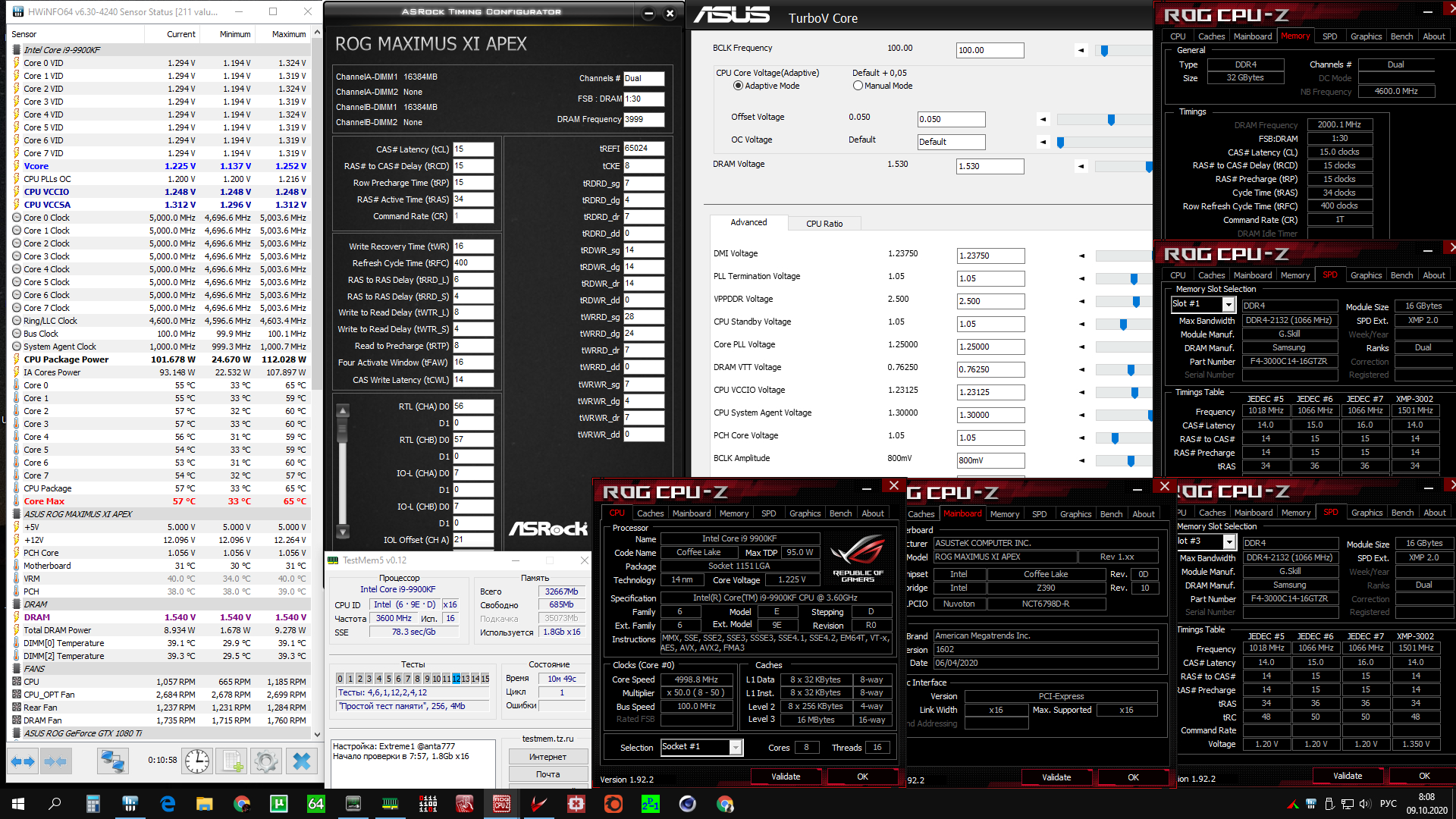Click HWiNFO expand layout arrows icon

click(22, 761)
